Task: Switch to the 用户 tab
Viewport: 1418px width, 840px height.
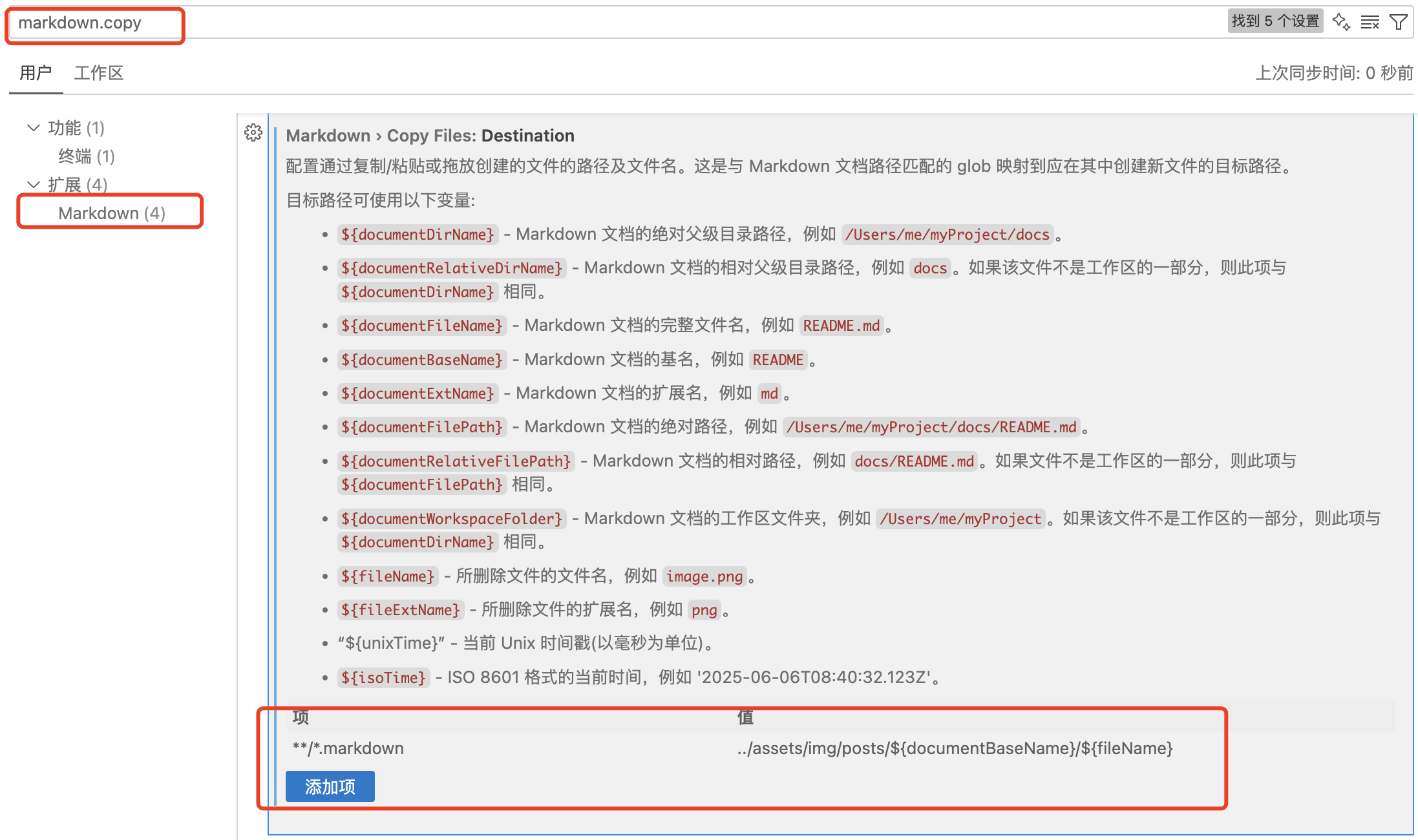Action: click(x=36, y=72)
